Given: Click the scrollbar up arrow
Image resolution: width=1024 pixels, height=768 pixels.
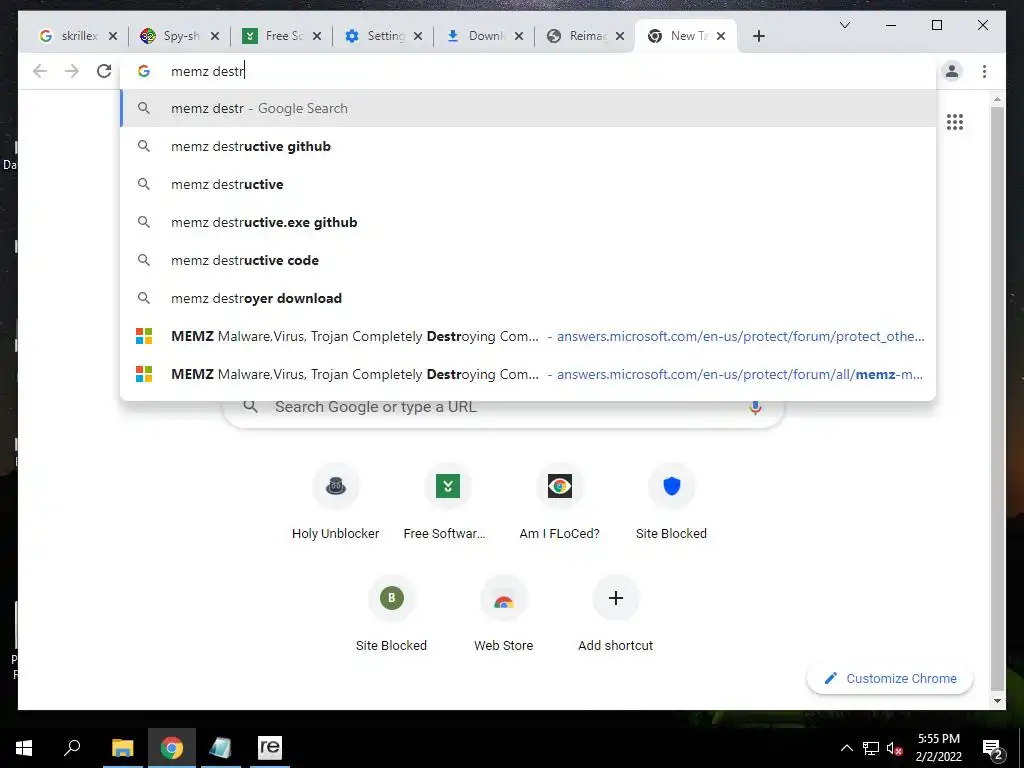Looking at the screenshot, I should click(x=997, y=100).
